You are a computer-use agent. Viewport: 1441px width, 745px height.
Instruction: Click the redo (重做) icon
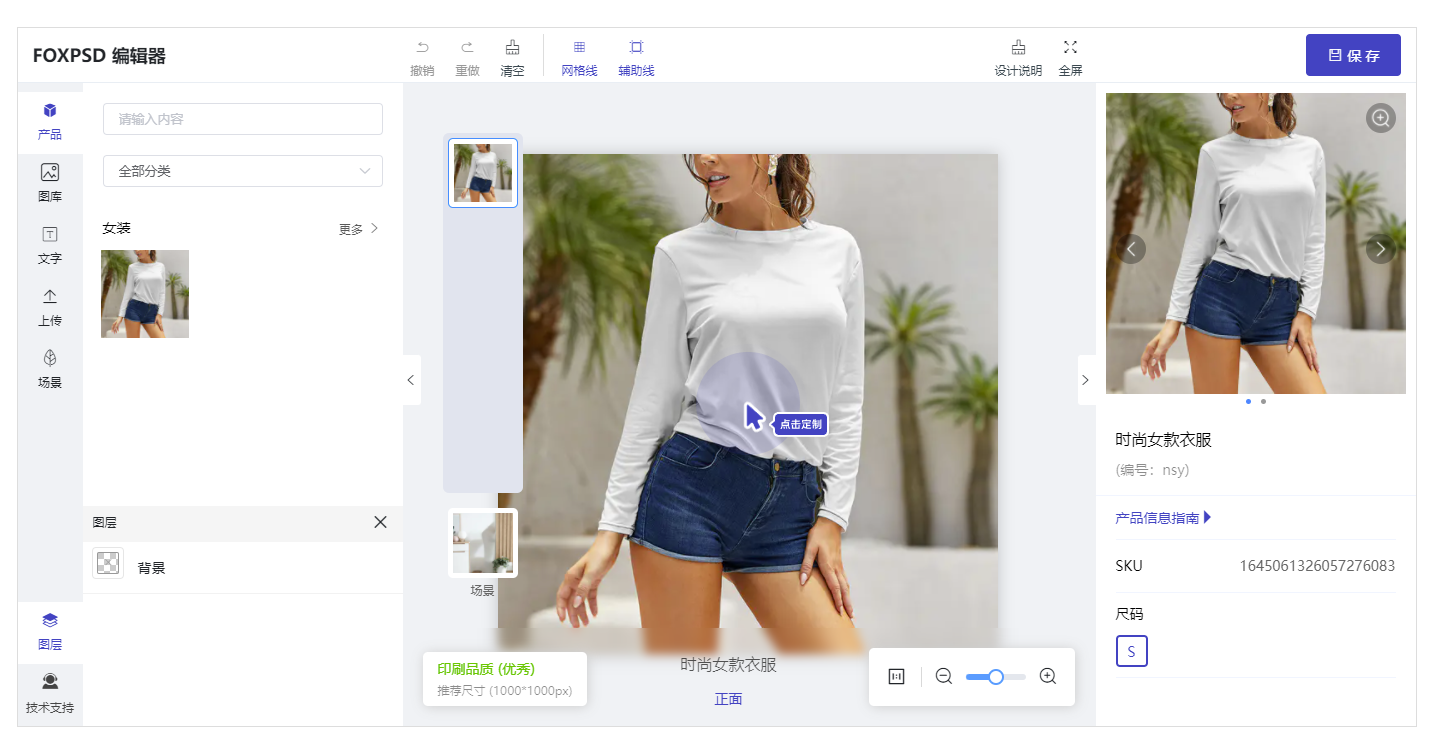467,47
